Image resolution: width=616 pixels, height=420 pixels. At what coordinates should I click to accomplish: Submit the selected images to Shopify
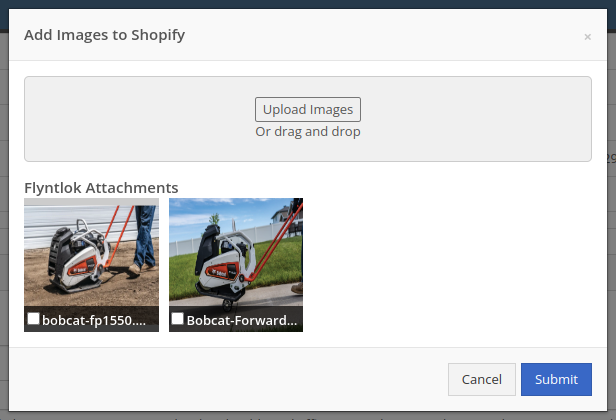point(556,379)
